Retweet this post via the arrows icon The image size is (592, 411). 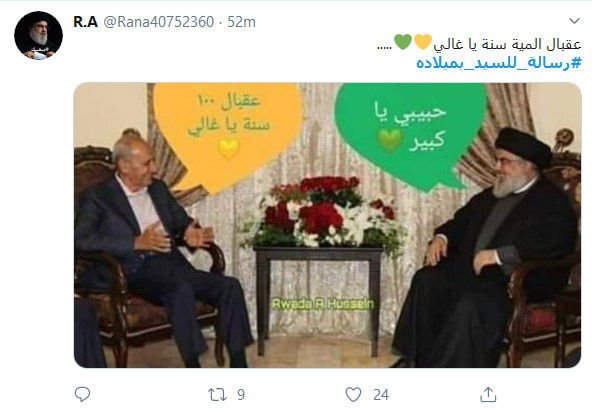click(x=217, y=395)
